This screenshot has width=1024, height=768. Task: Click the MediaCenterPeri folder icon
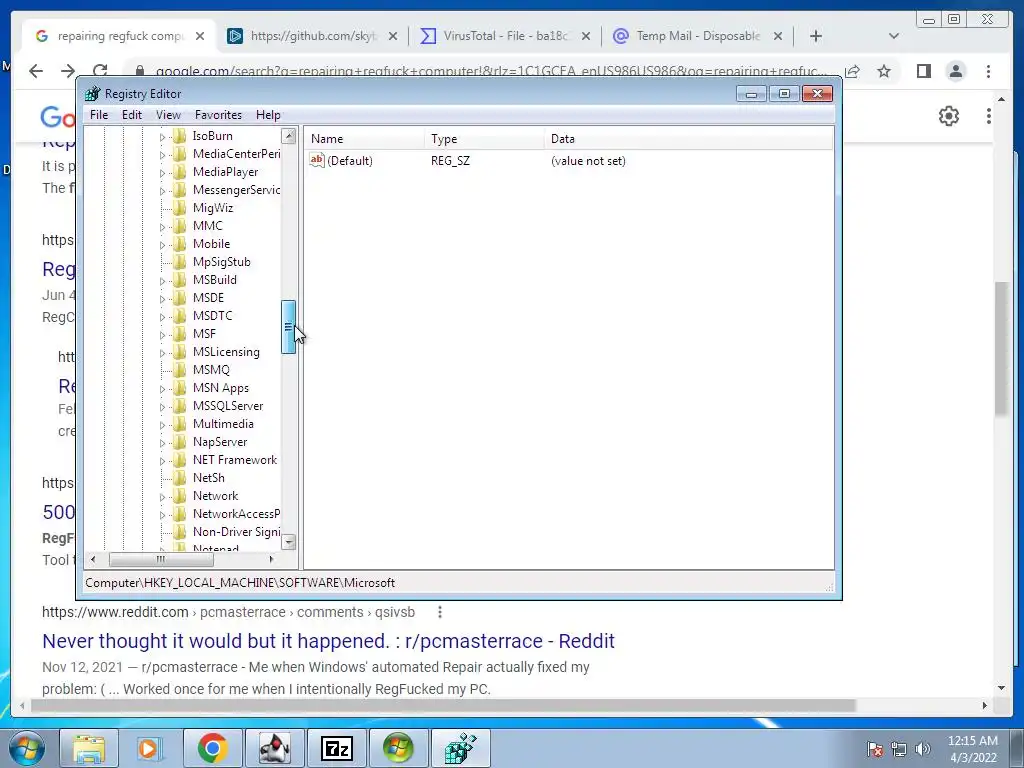[x=180, y=154]
